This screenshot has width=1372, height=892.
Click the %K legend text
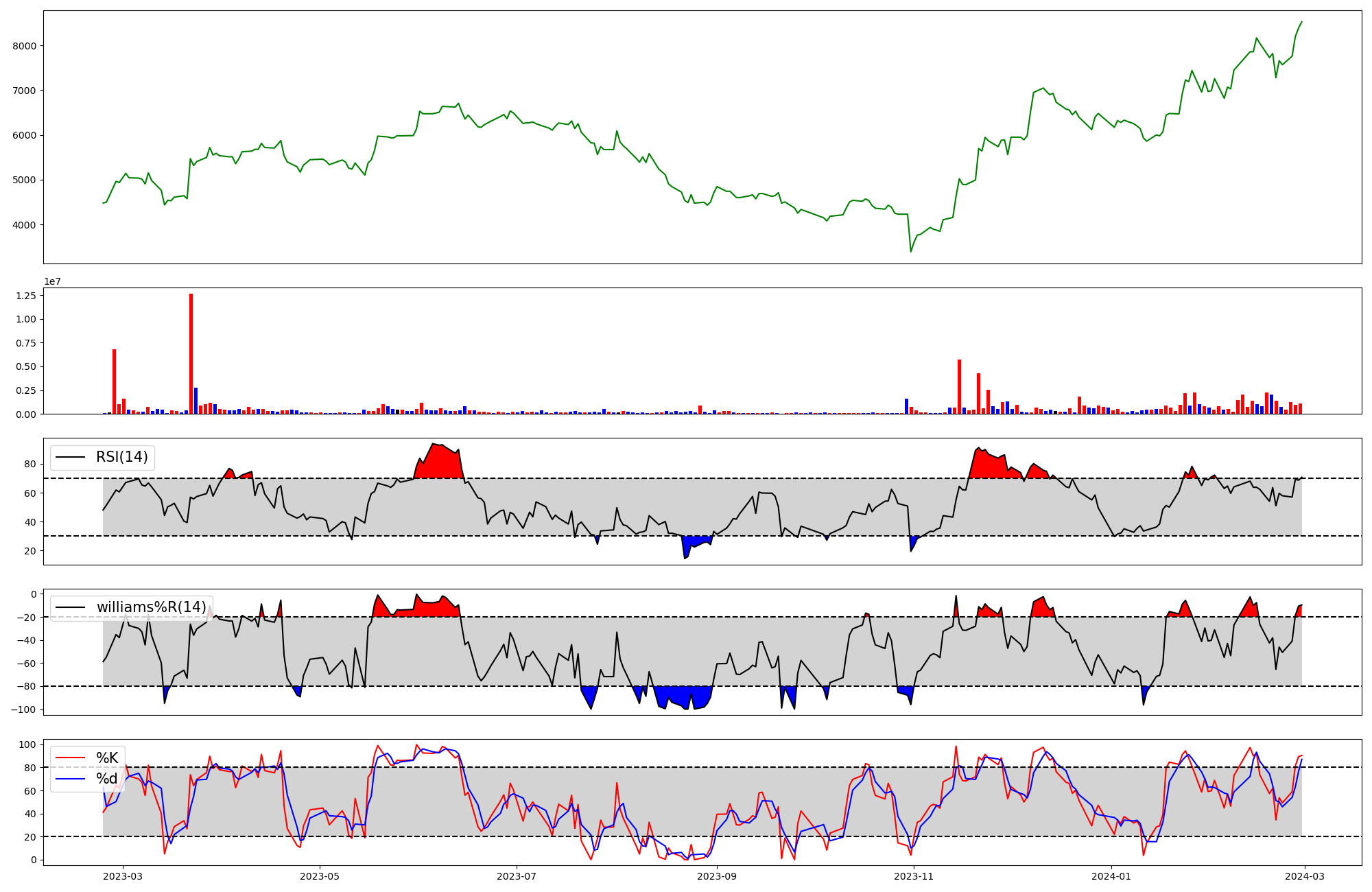[x=107, y=758]
